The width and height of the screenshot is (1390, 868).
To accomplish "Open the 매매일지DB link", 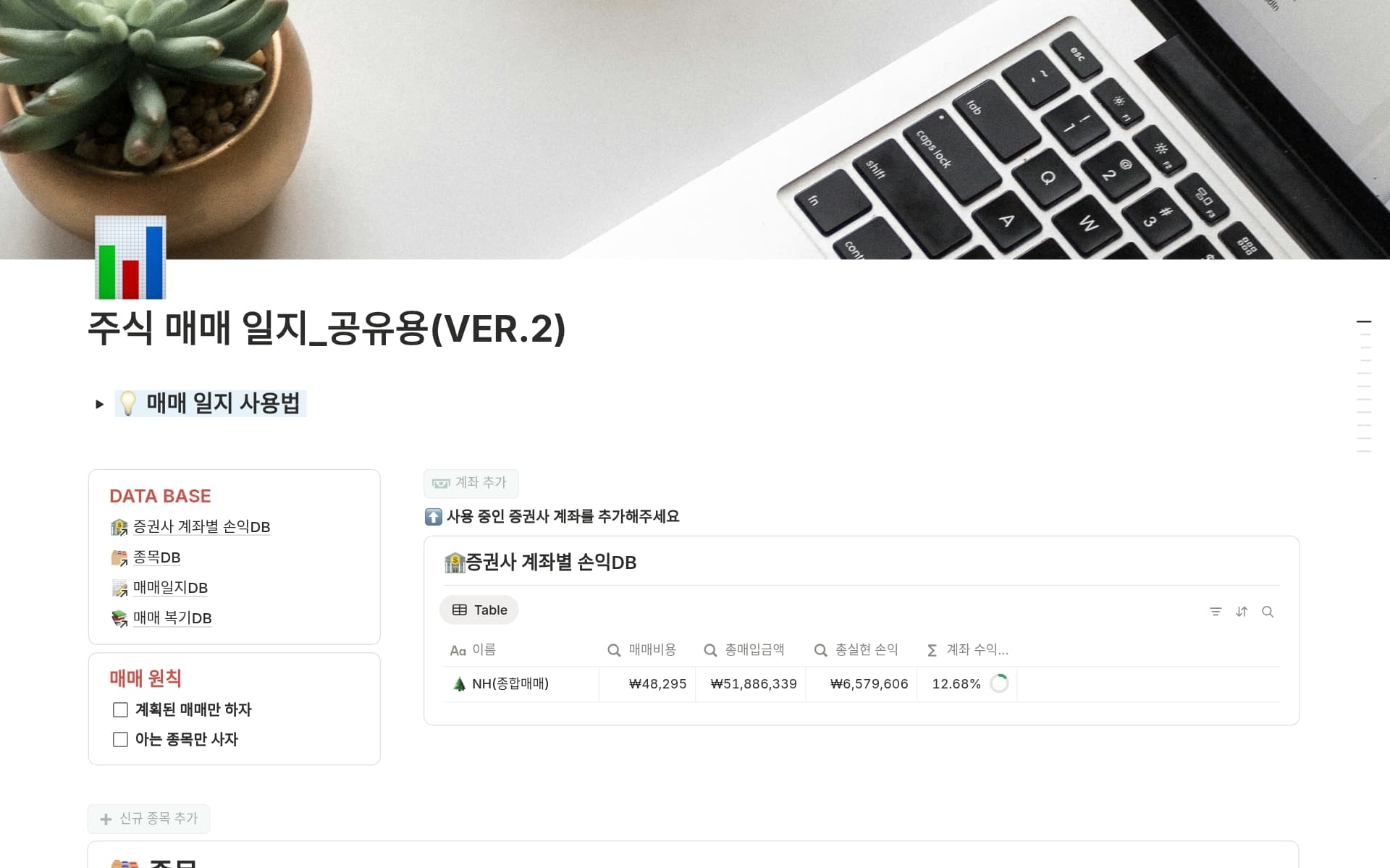I will click(x=170, y=588).
